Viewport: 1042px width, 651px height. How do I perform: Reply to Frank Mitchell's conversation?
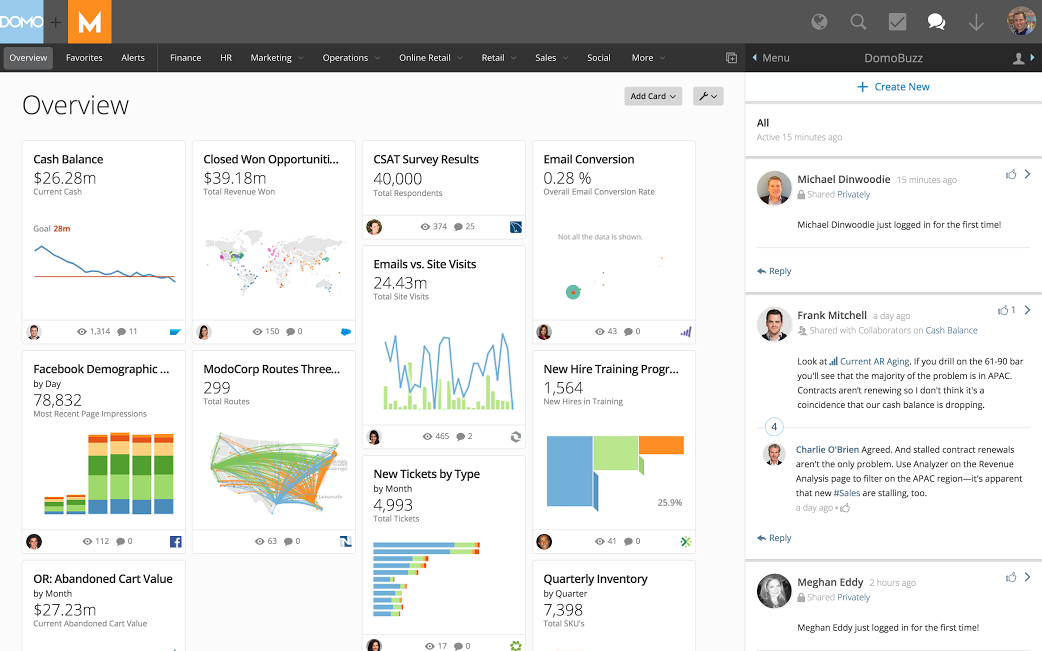(x=774, y=538)
